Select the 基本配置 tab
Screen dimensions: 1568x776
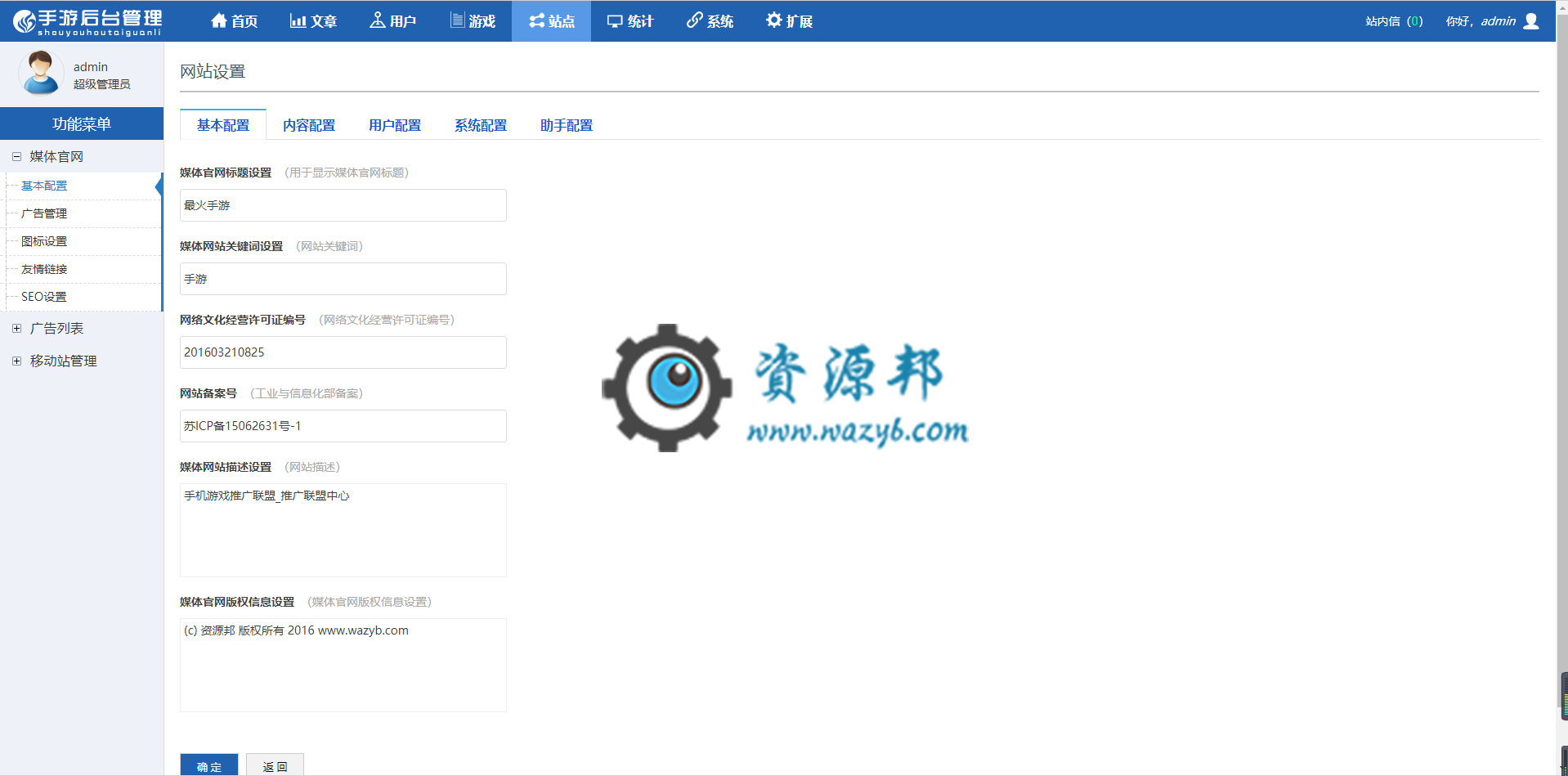tap(223, 125)
